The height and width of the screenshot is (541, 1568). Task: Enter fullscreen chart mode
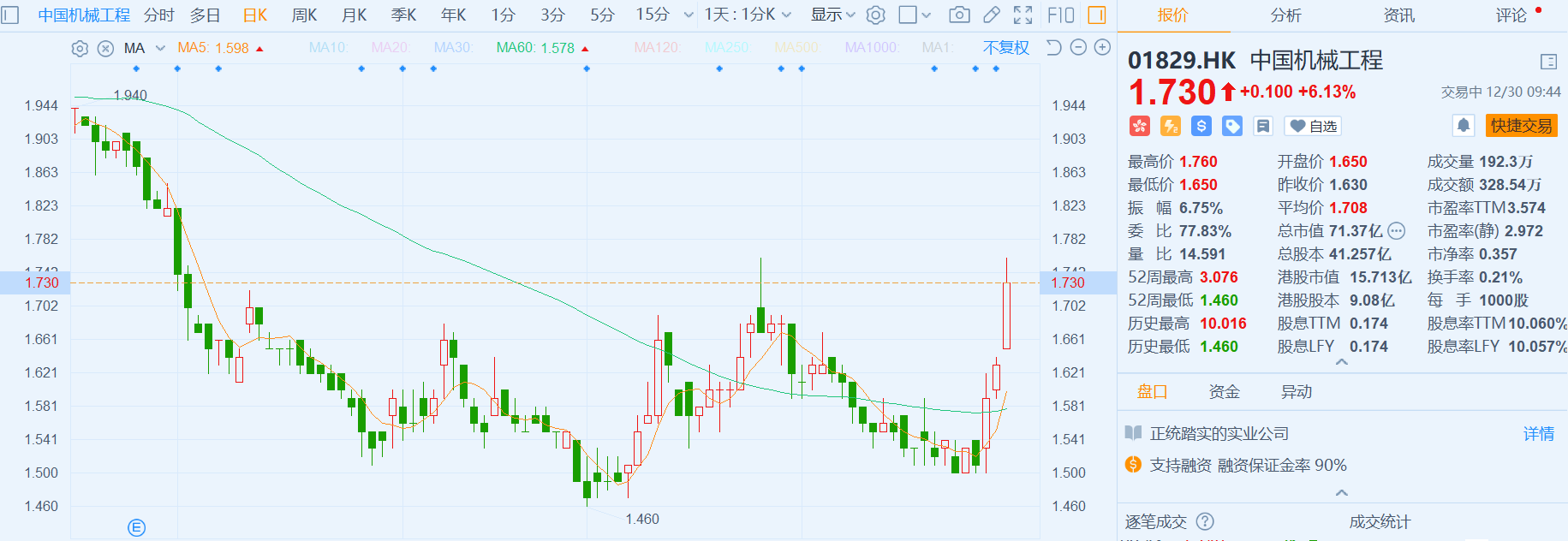pos(1023,15)
